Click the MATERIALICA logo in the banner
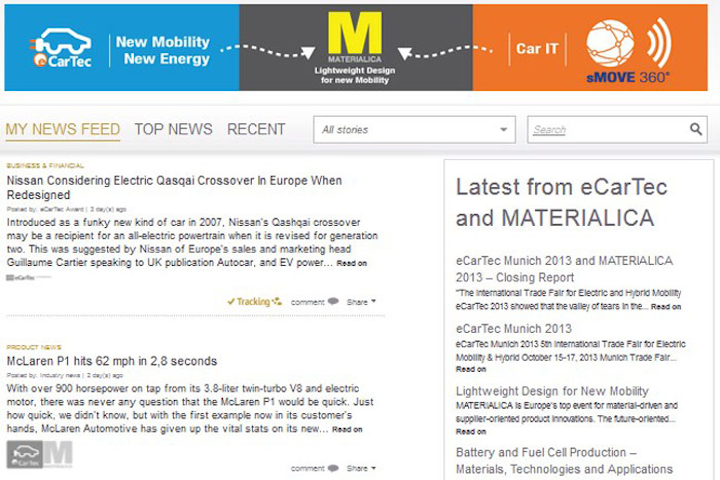Viewport: 720px width, 480px height. click(x=355, y=47)
